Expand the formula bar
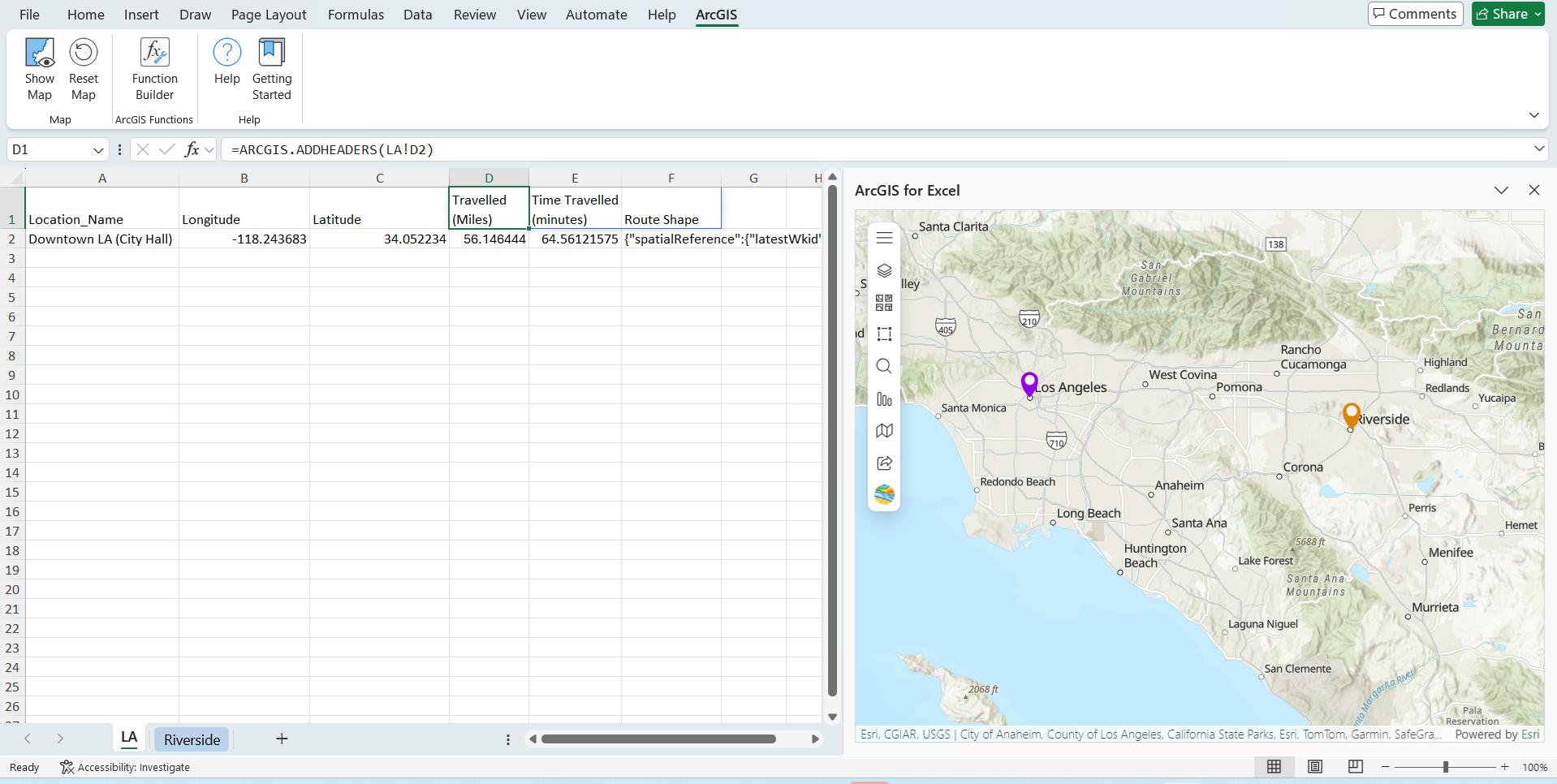This screenshot has height=784, width=1557. [x=1538, y=149]
